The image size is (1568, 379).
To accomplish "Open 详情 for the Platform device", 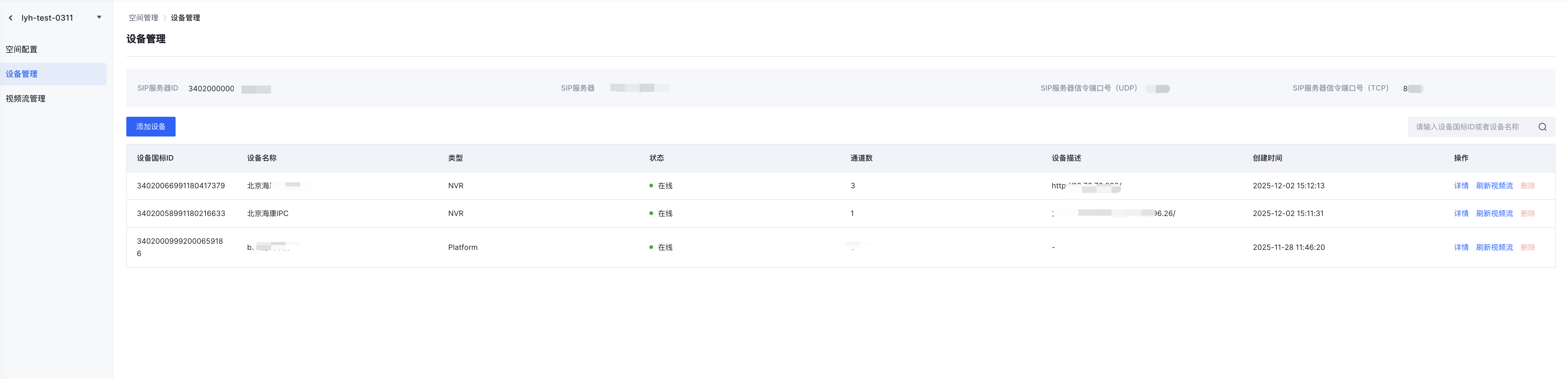I will coord(1461,247).
